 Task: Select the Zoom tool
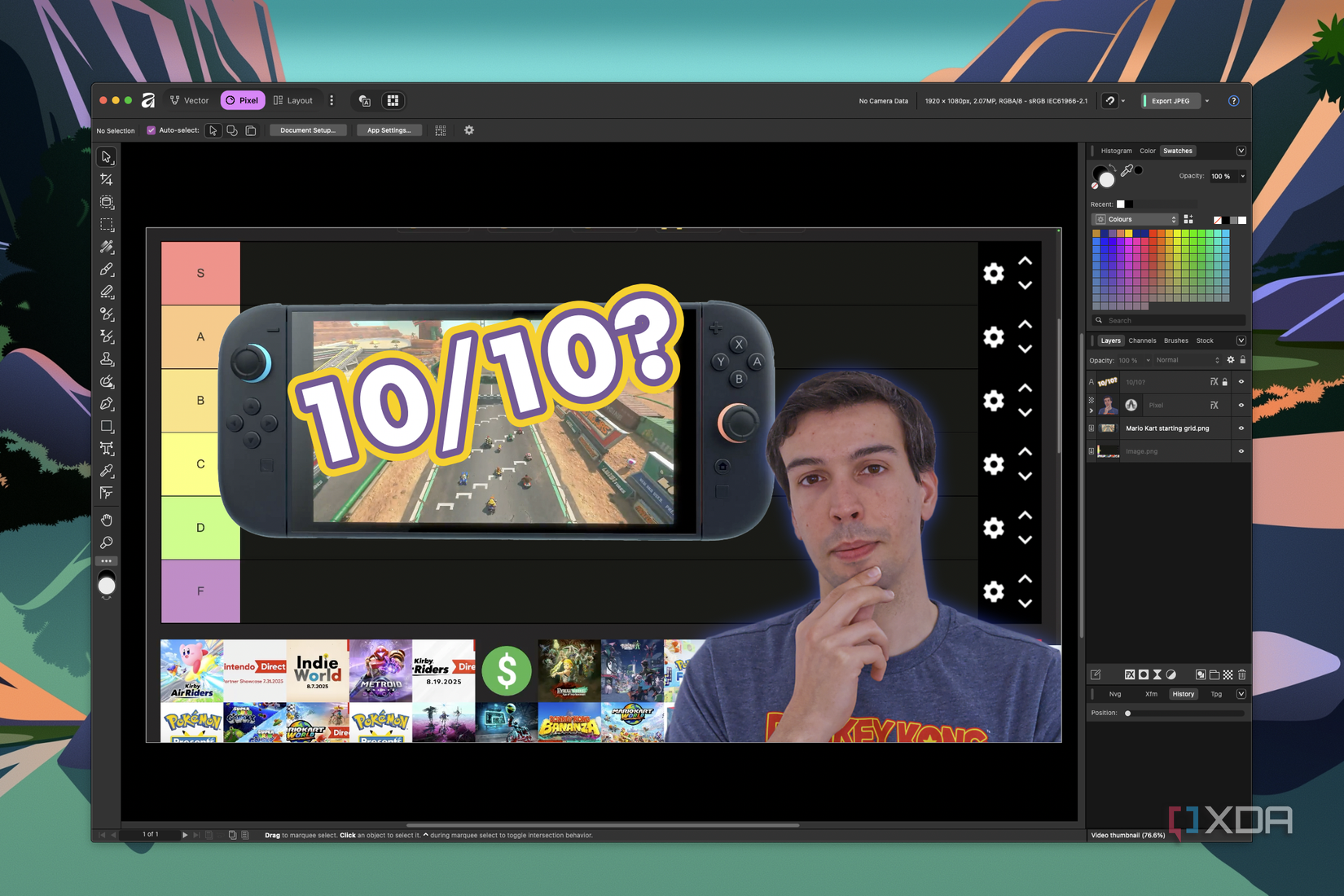pyautogui.click(x=107, y=542)
